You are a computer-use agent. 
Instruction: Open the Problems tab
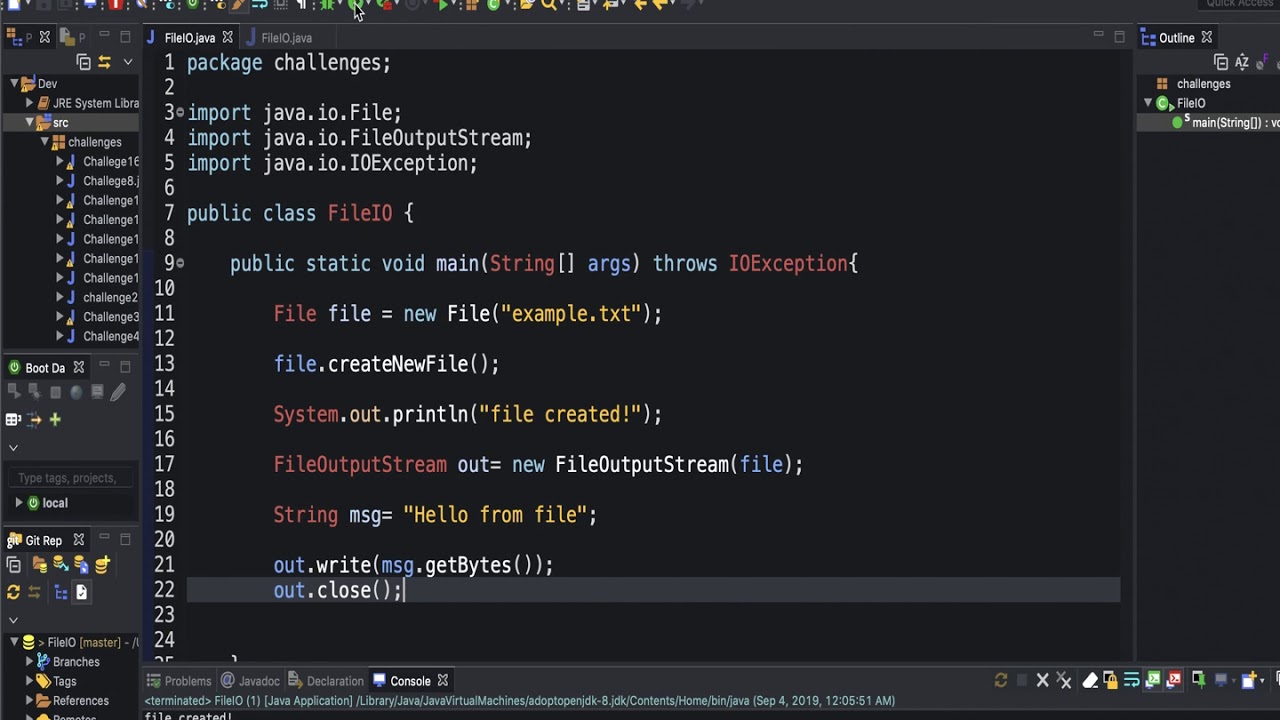pos(179,681)
